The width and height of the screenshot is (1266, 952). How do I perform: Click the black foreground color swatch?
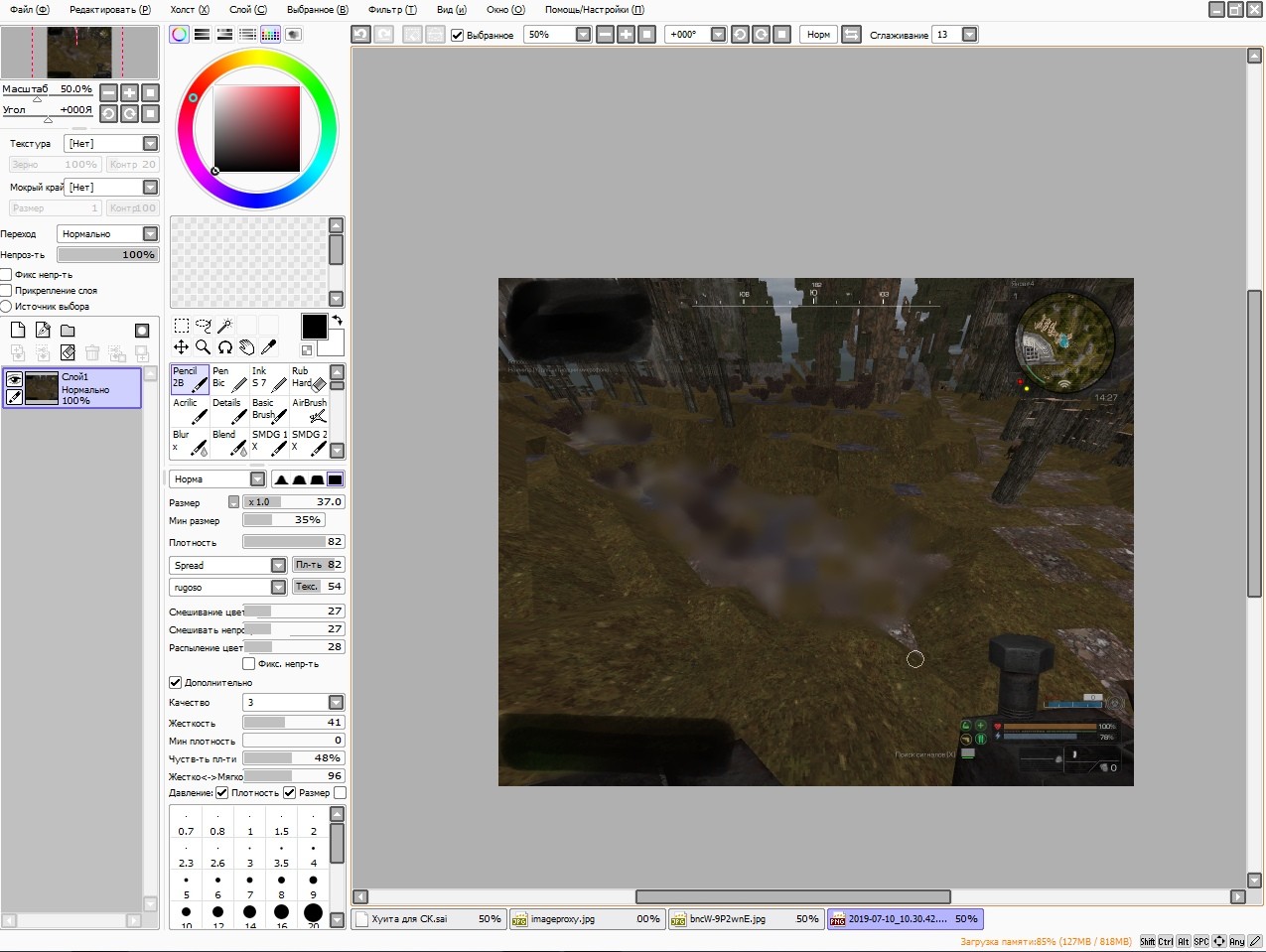(314, 327)
